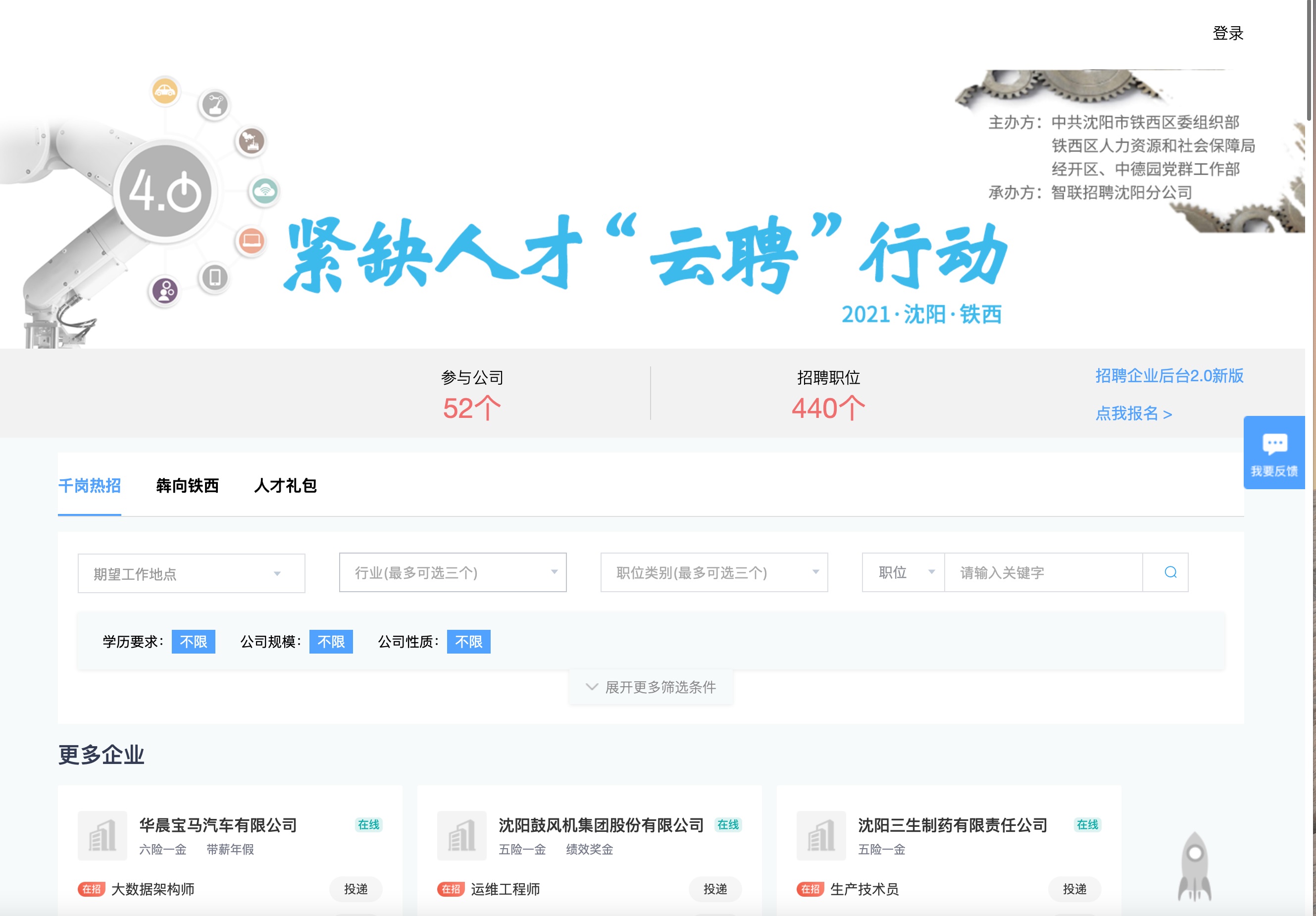This screenshot has height=916, width=1316.
Task: Click the search magnifier icon
Action: pos(1170,572)
